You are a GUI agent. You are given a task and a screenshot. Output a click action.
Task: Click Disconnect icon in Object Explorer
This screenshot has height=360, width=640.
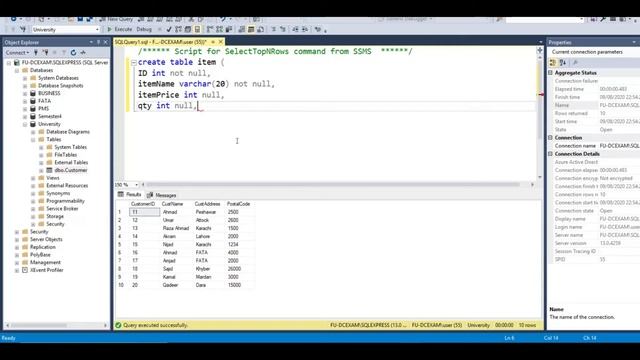tap(45, 53)
